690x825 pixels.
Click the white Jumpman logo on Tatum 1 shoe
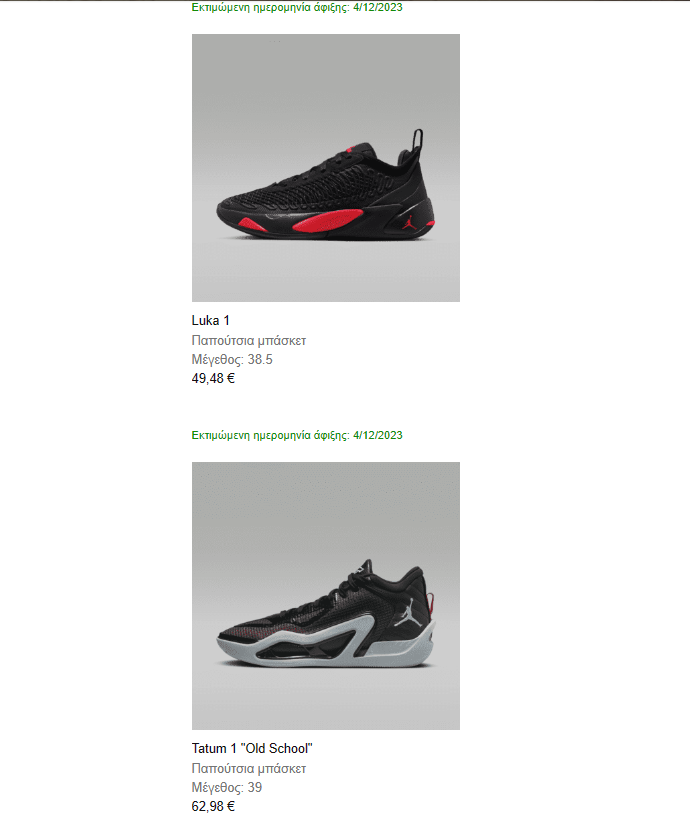(409, 612)
